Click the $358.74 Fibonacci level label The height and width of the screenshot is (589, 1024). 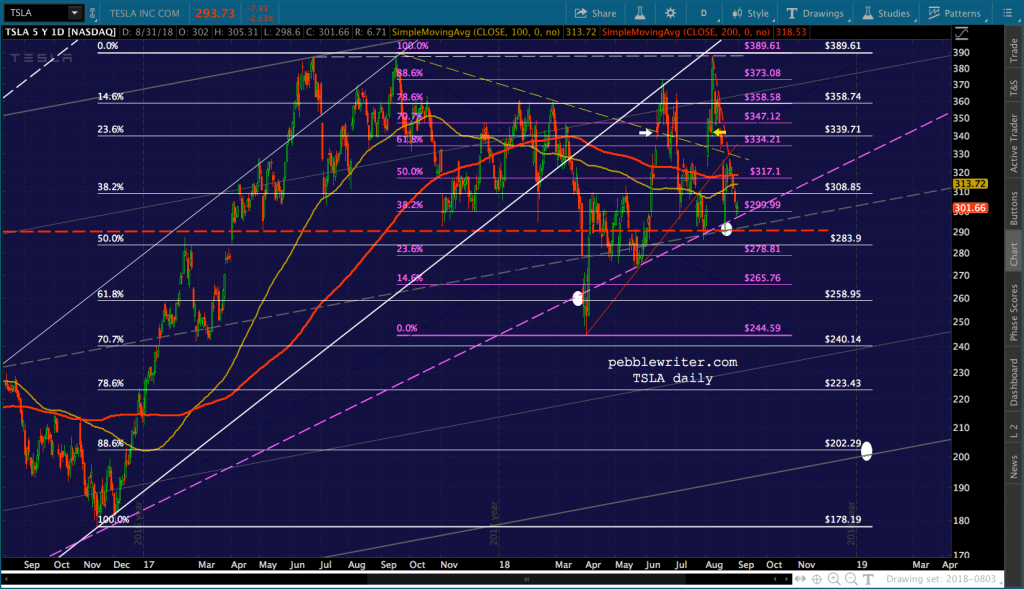(842, 96)
